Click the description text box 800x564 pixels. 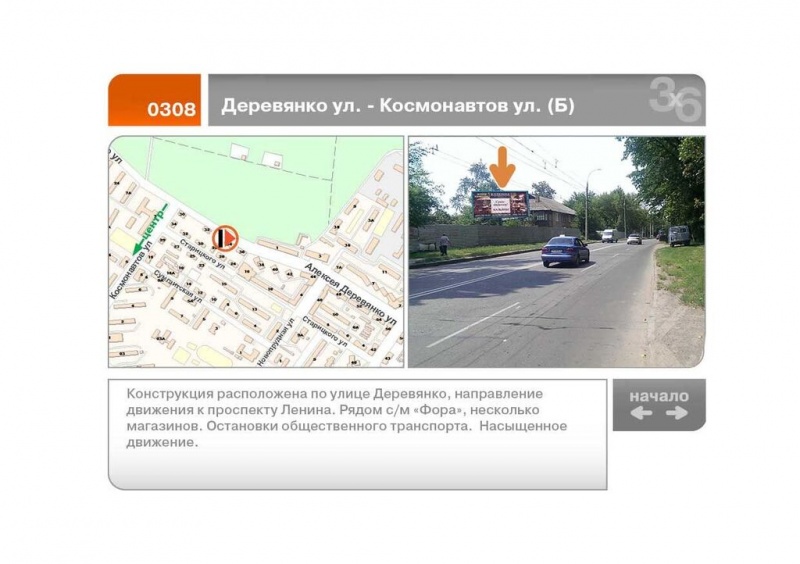pyautogui.click(x=357, y=434)
